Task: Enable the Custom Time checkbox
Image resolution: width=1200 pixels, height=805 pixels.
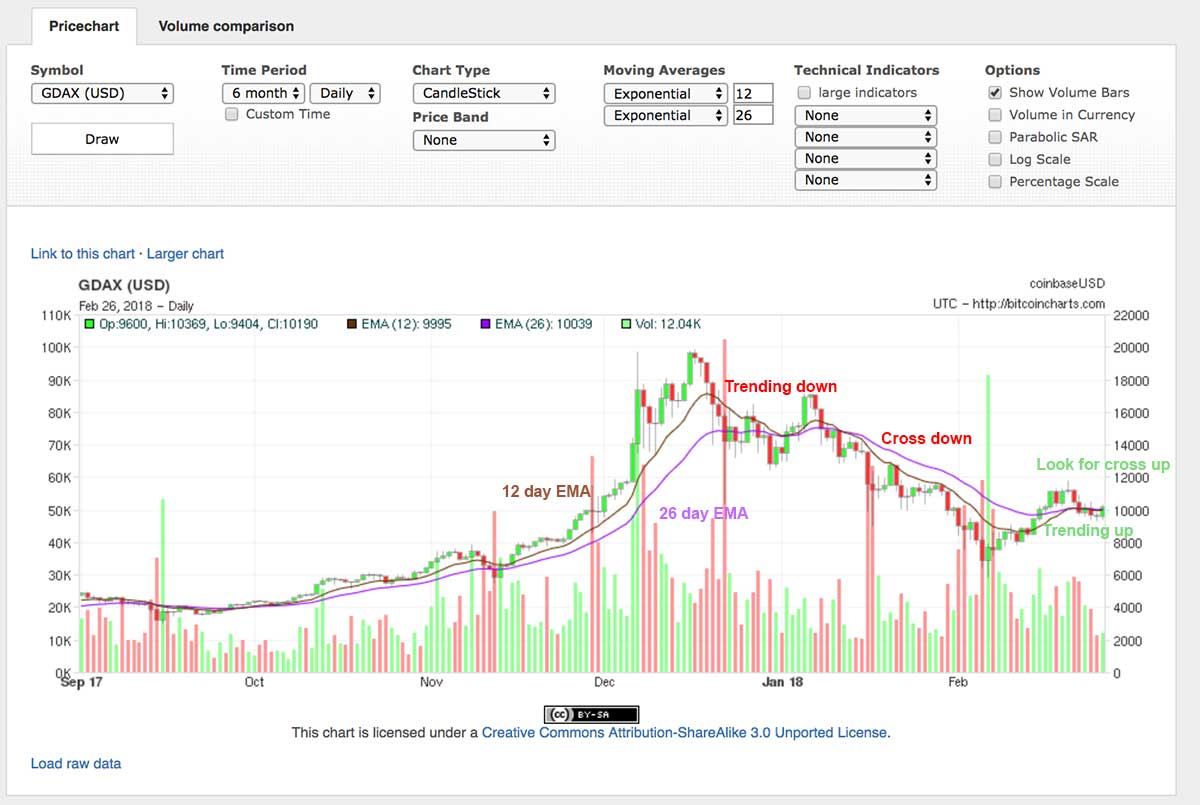Action: click(231, 114)
